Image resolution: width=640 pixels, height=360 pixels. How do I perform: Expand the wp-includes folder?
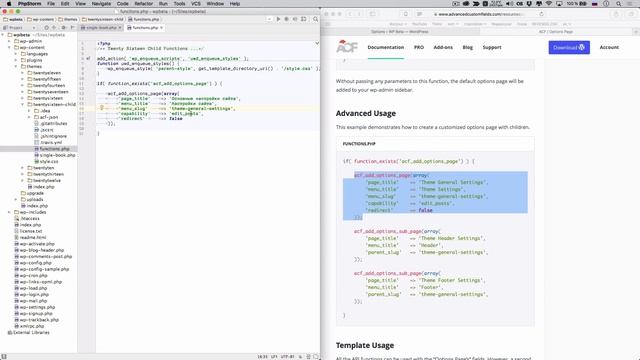tap(10, 212)
